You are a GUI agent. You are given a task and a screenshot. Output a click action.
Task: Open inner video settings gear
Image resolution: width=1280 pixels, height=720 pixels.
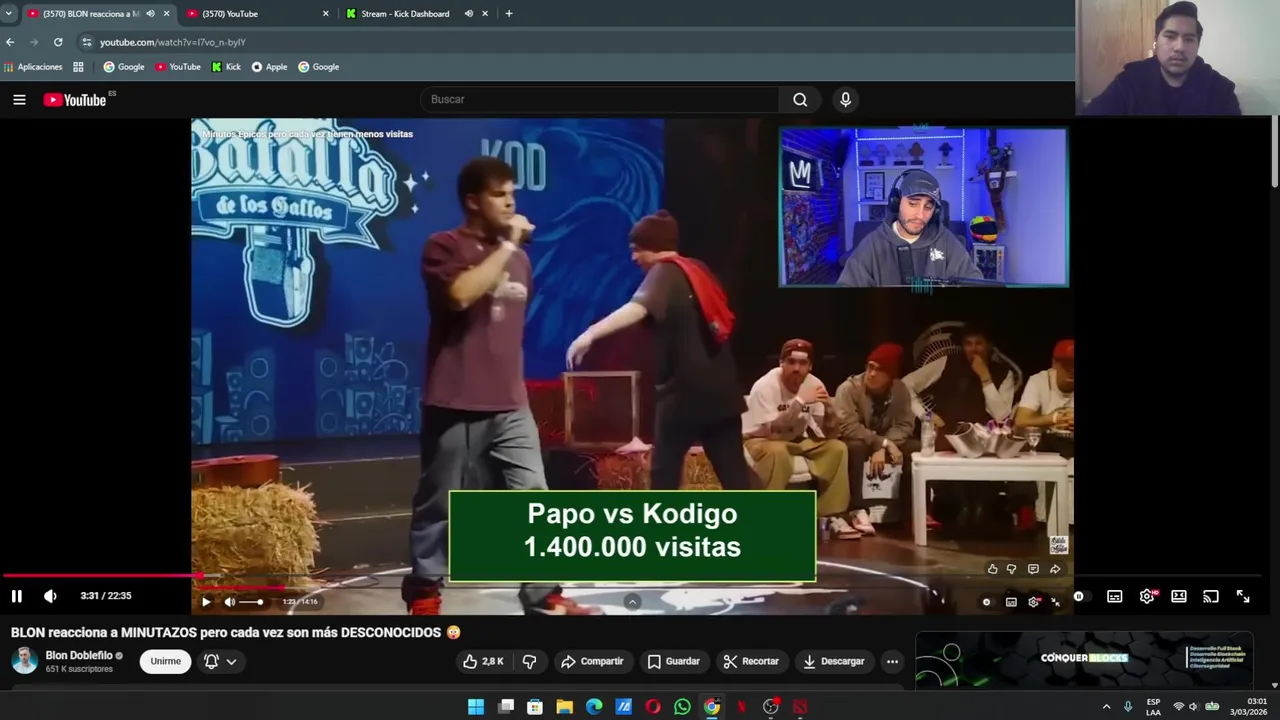(1034, 602)
